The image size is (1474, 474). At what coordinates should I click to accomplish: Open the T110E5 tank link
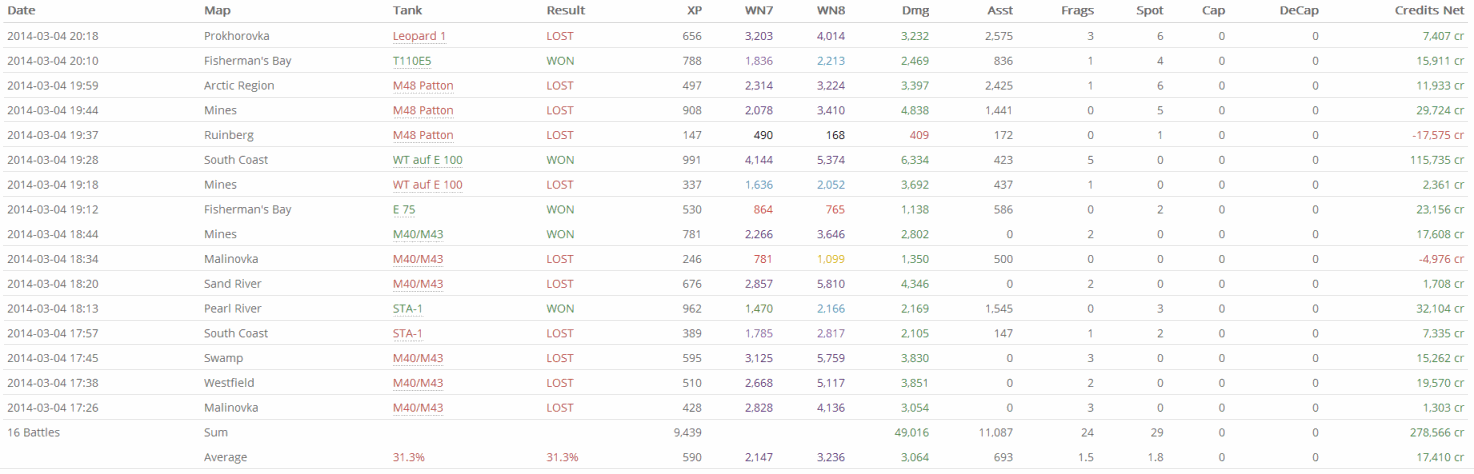pos(412,61)
